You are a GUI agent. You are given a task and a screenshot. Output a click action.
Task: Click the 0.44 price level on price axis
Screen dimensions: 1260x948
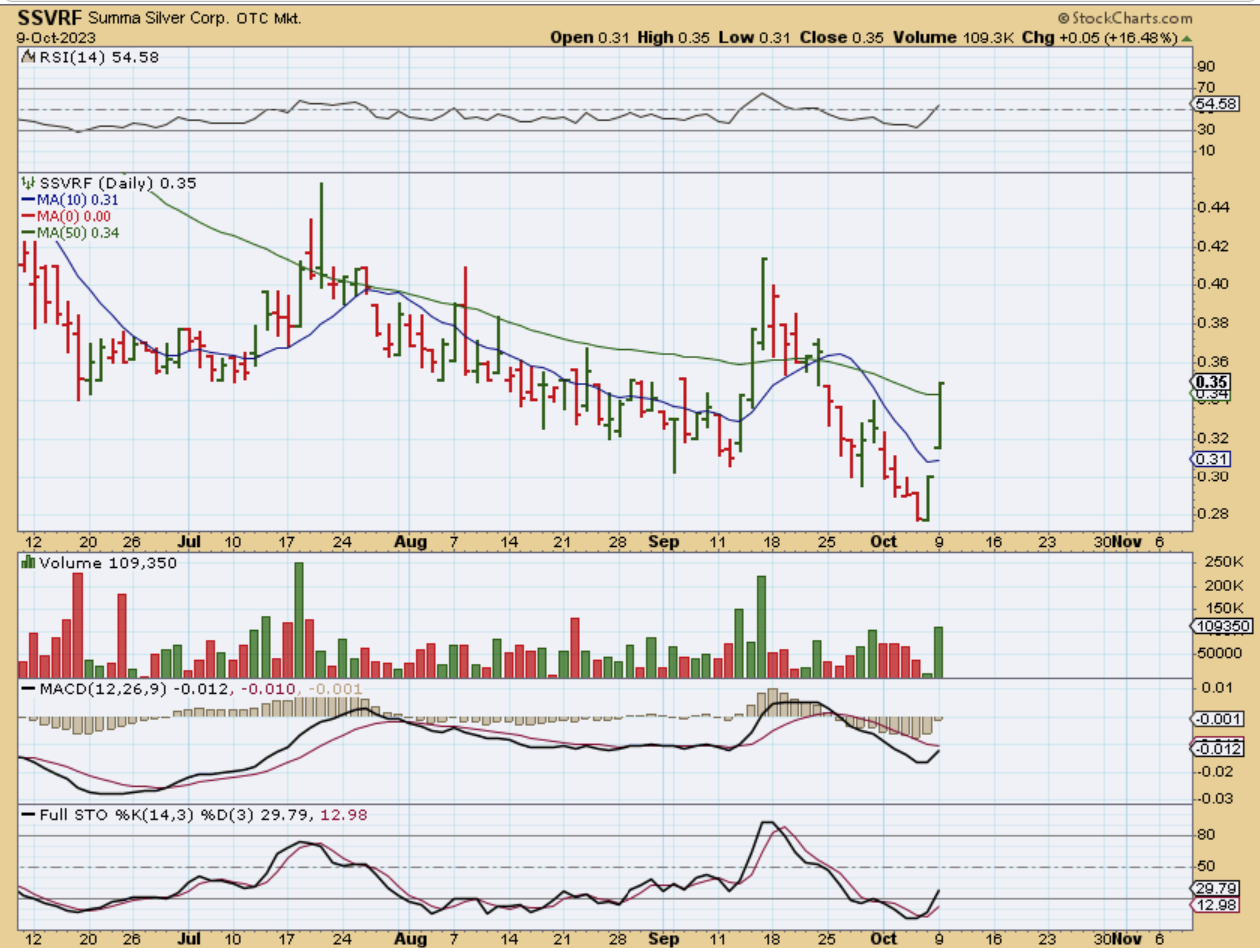(1212, 208)
